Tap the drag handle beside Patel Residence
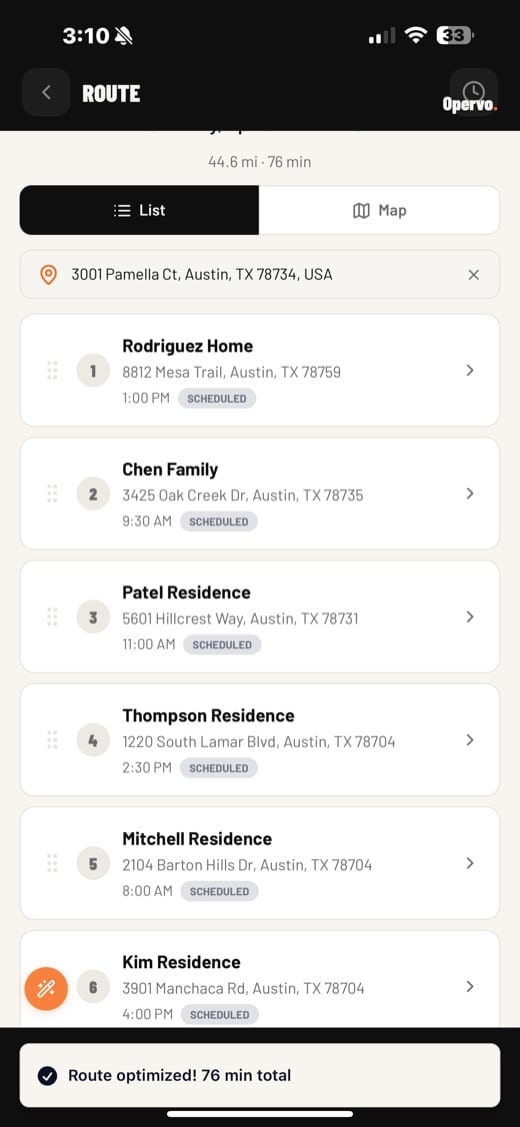 [52, 617]
